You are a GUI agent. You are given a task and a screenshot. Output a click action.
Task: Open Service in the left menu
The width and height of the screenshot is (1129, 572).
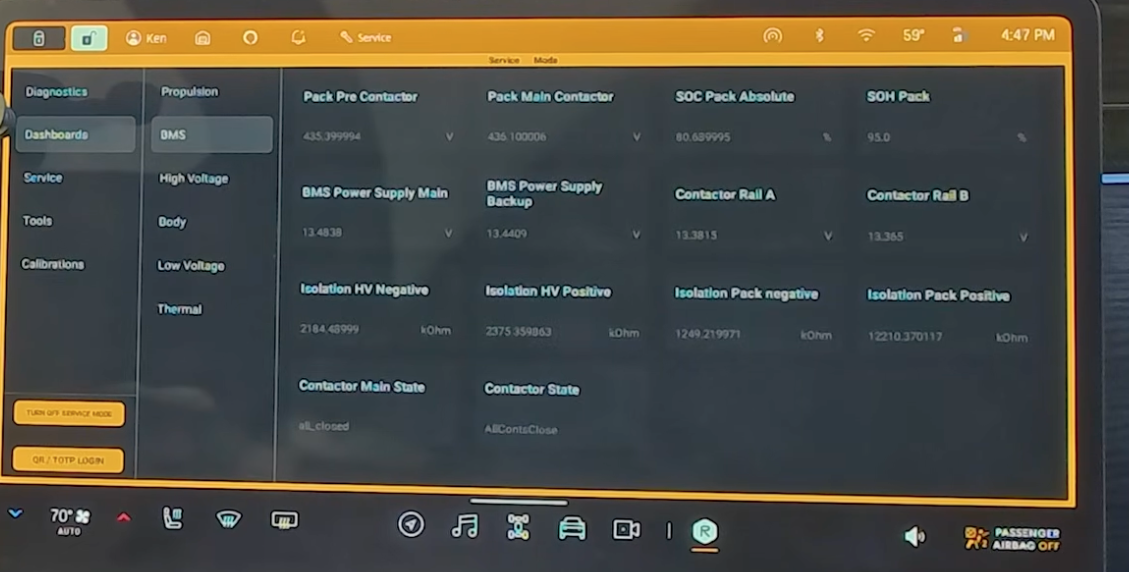(x=42, y=177)
